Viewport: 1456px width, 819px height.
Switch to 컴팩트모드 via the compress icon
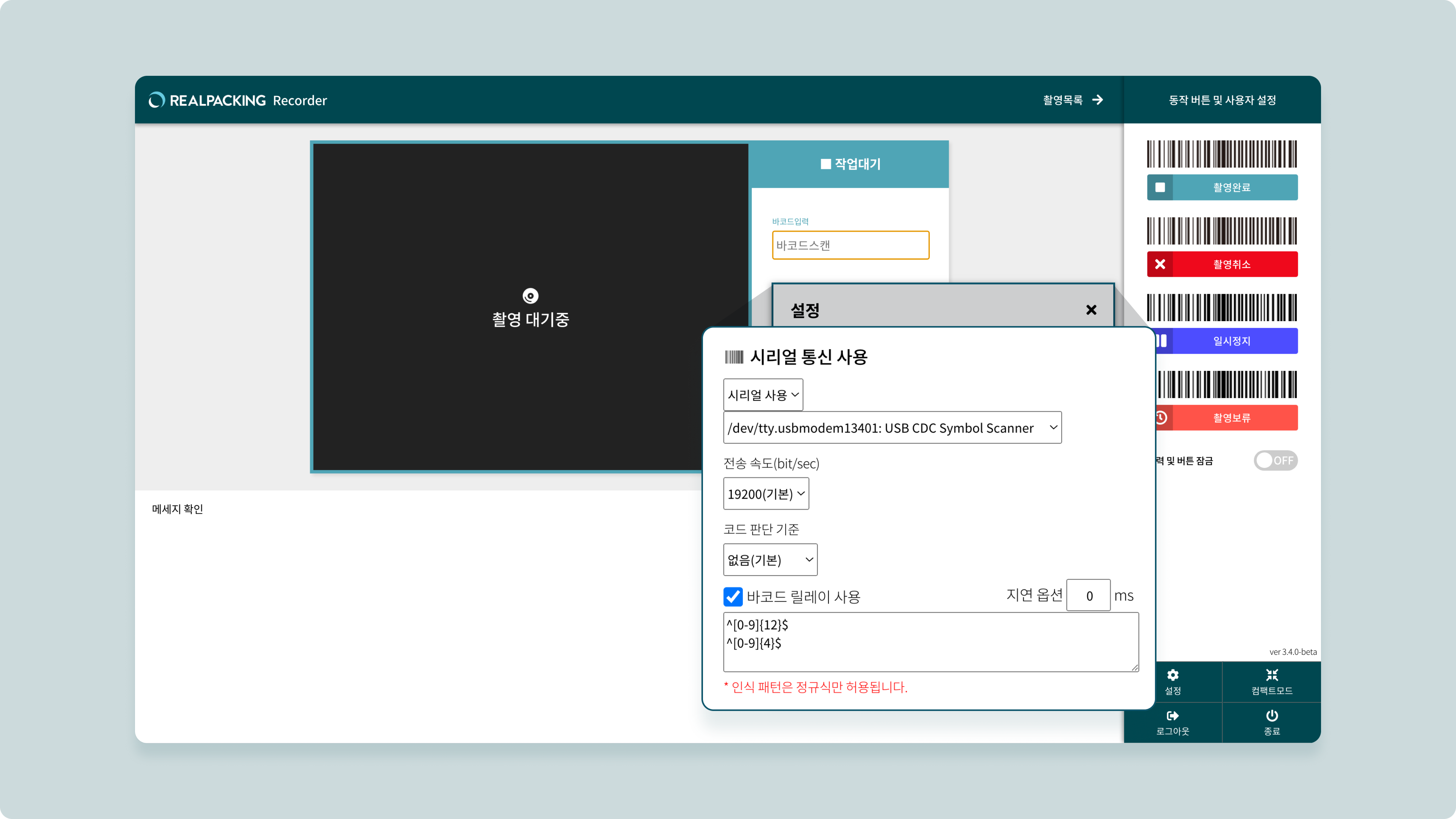tap(1272, 675)
